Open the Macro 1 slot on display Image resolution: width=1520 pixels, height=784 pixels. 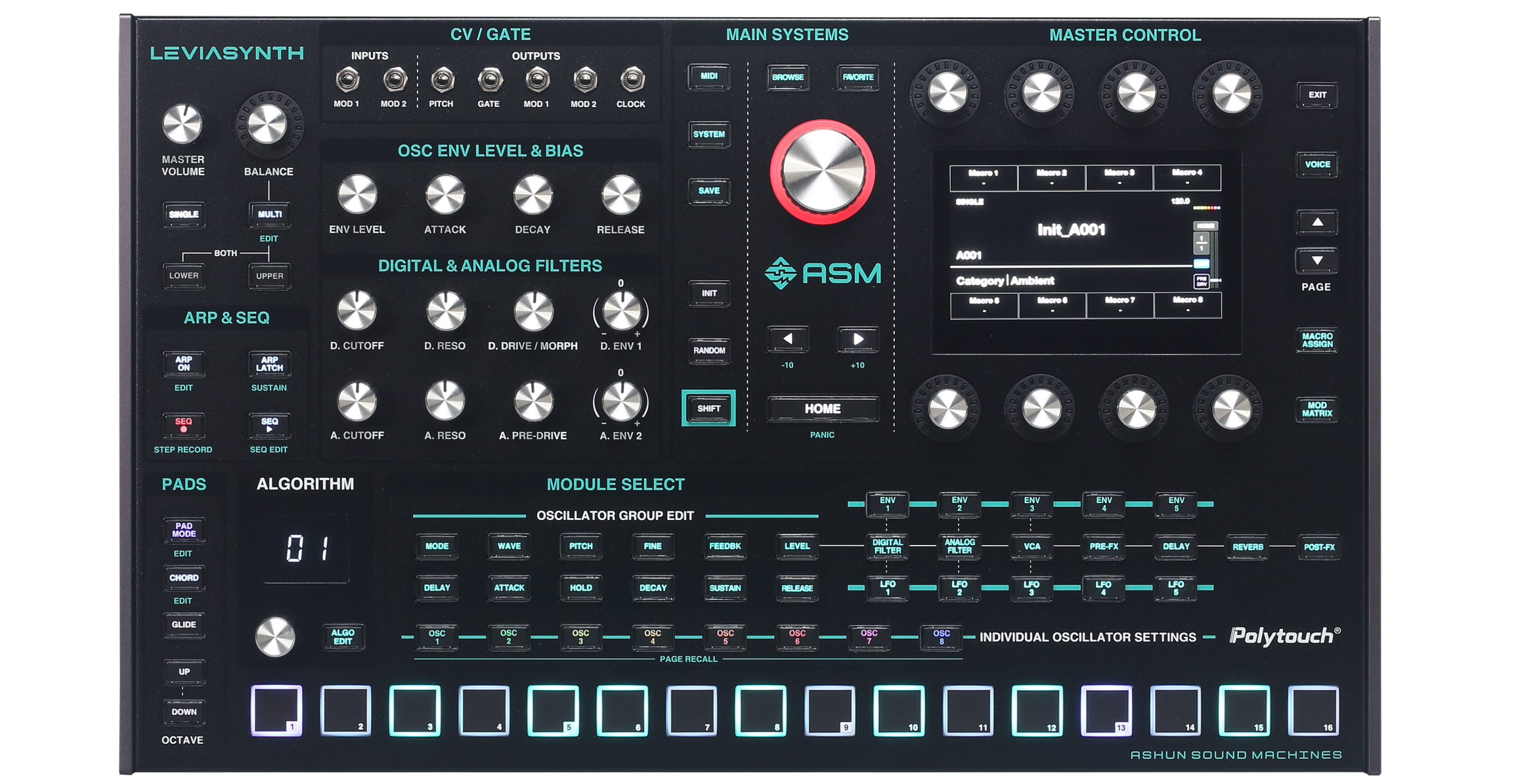pyautogui.click(x=983, y=177)
